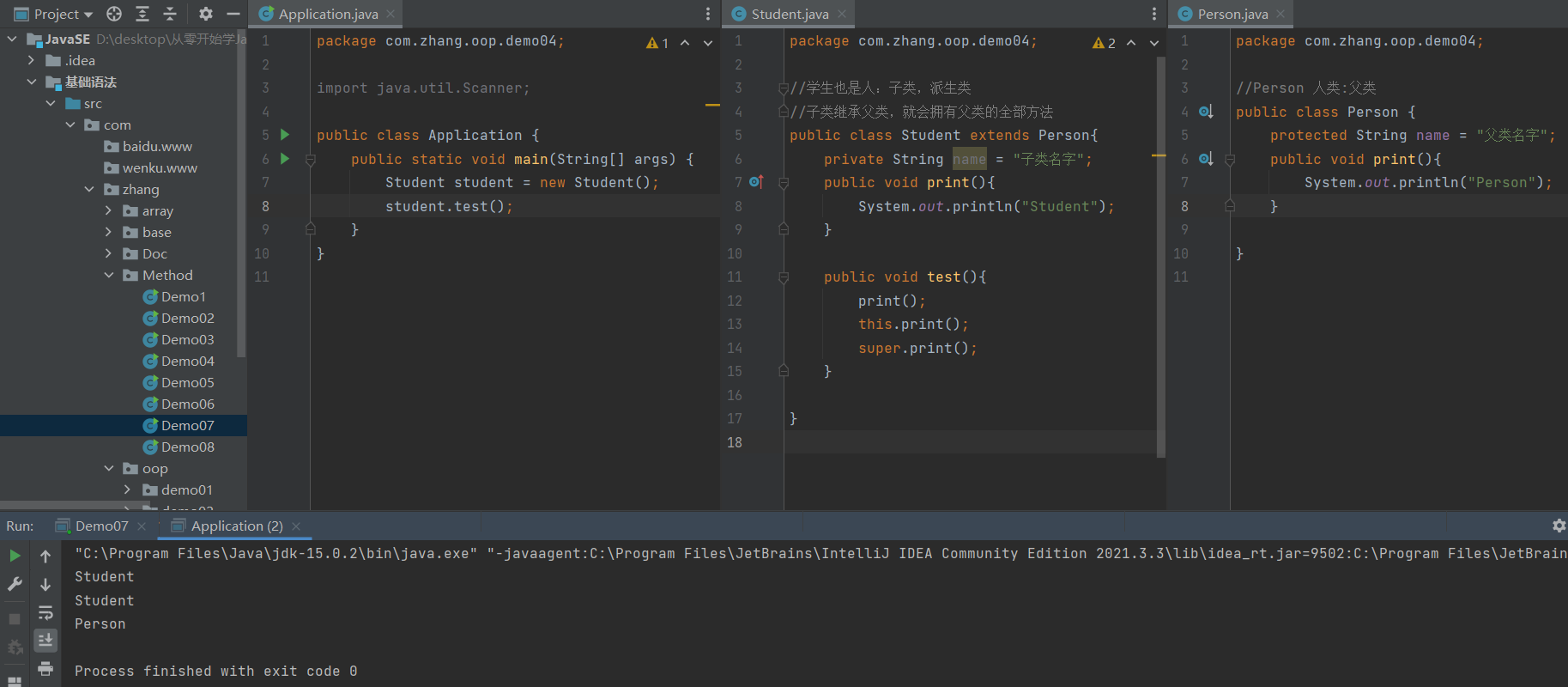Open run configuration wrench icon
1568x687 pixels.
(15, 584)
